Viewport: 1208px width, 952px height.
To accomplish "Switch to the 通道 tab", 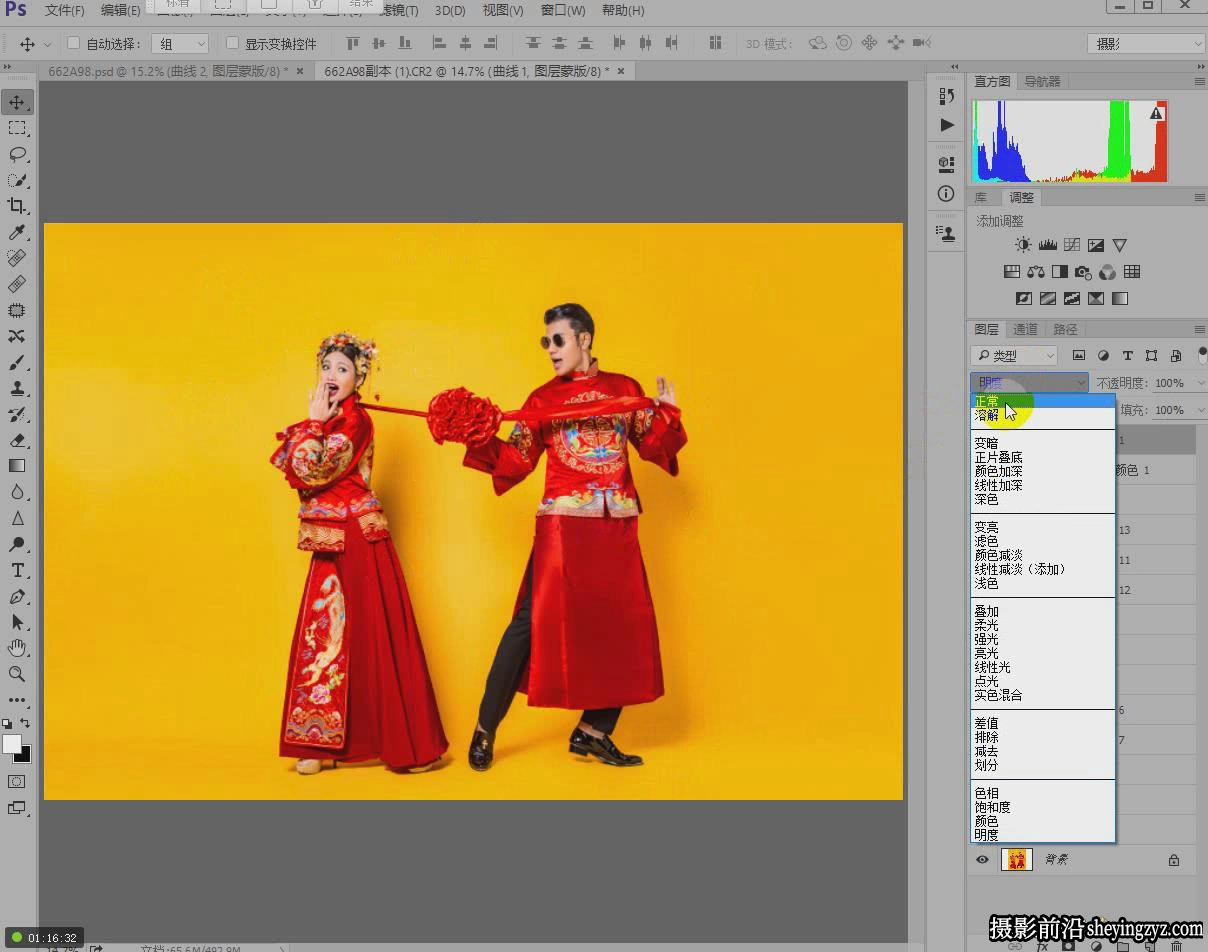I will click(1025, 329).
